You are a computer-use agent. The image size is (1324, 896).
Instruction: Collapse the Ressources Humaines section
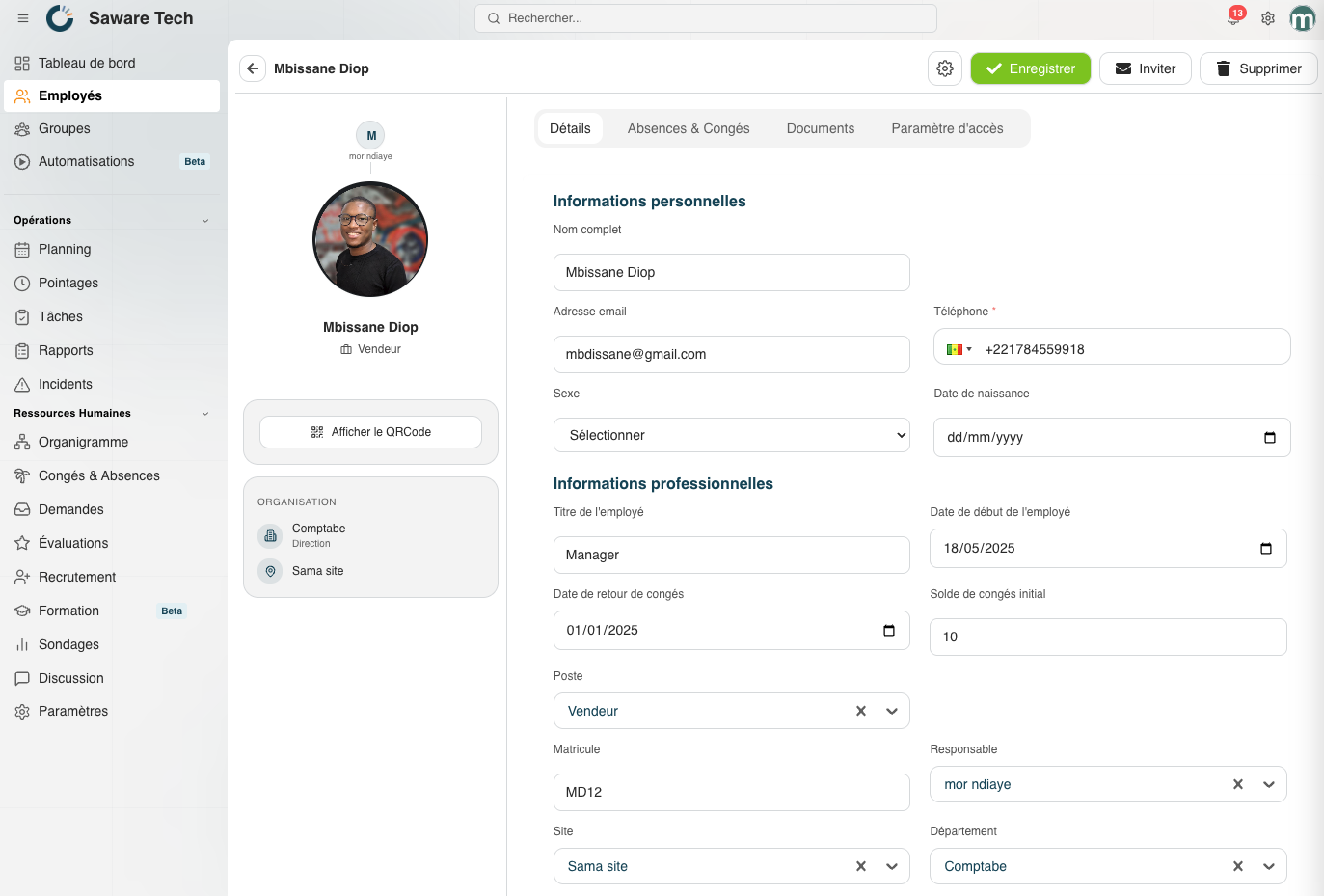tap(205, 414)
